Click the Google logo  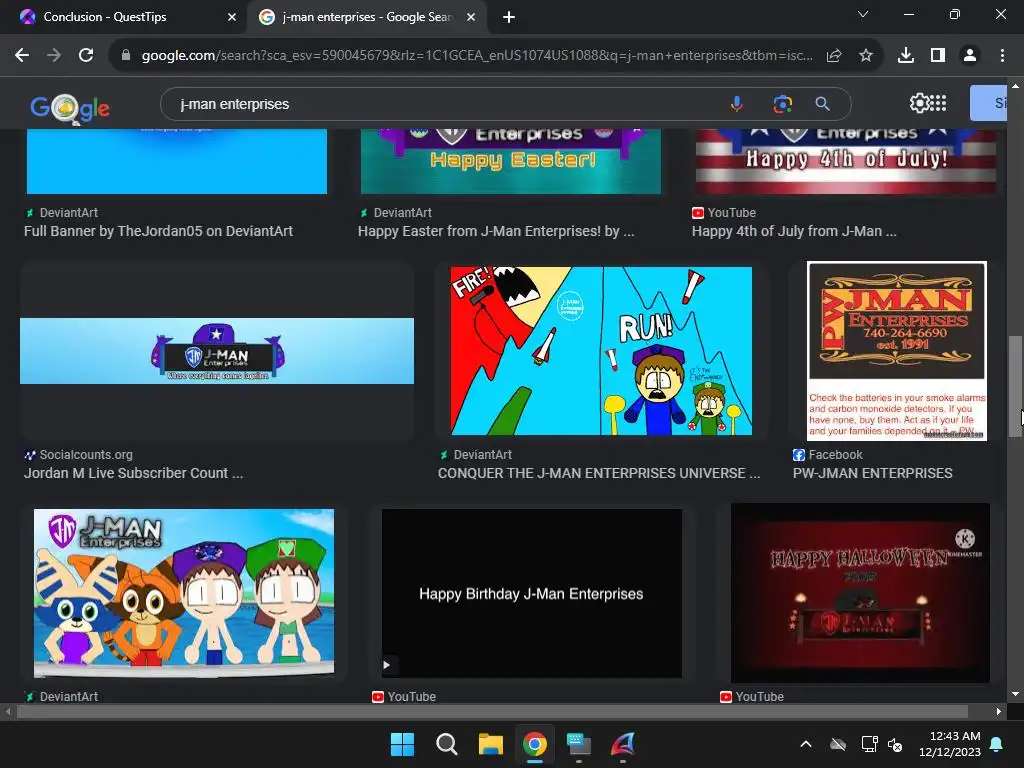click(70, 108)
